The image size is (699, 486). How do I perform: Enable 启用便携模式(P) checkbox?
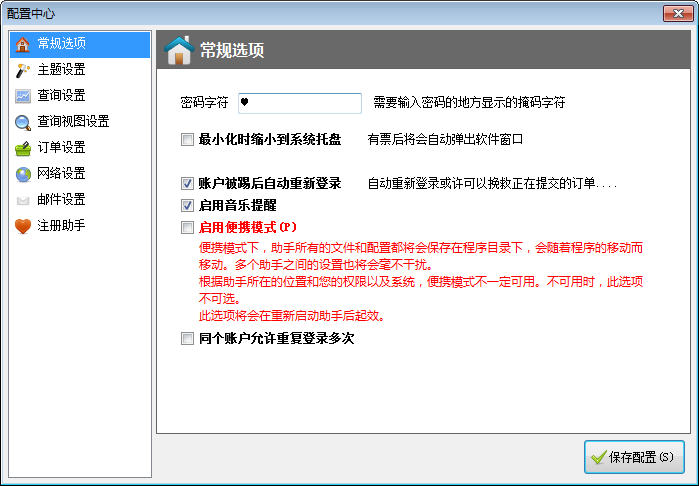(x=187, y=227)
